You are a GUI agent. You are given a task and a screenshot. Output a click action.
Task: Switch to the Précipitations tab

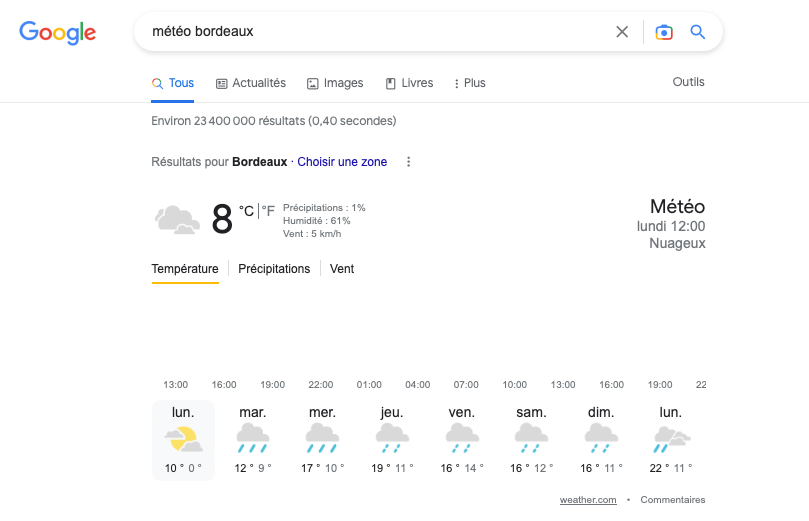click(x=274, y=269)
